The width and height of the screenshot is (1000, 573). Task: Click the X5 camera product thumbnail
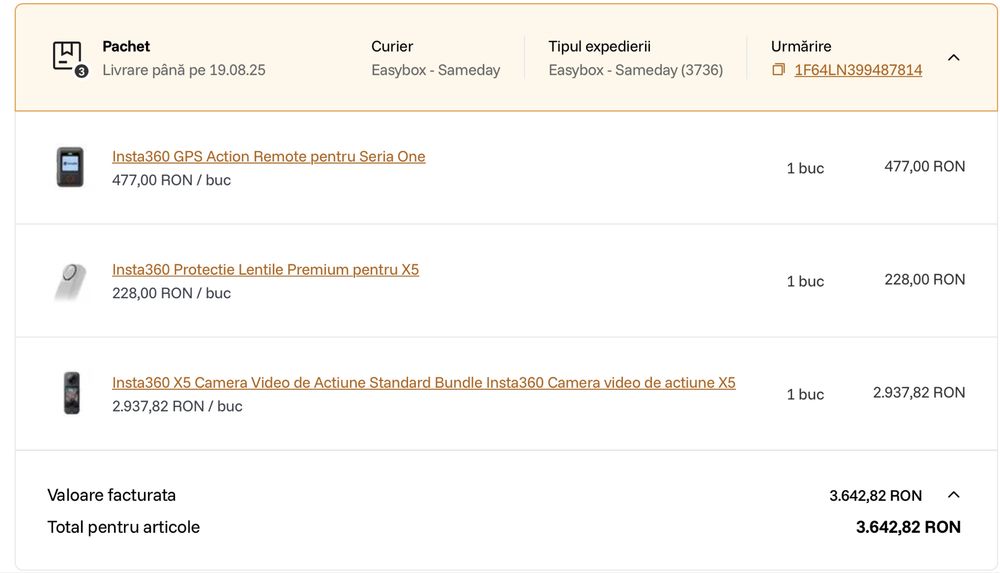71,393
